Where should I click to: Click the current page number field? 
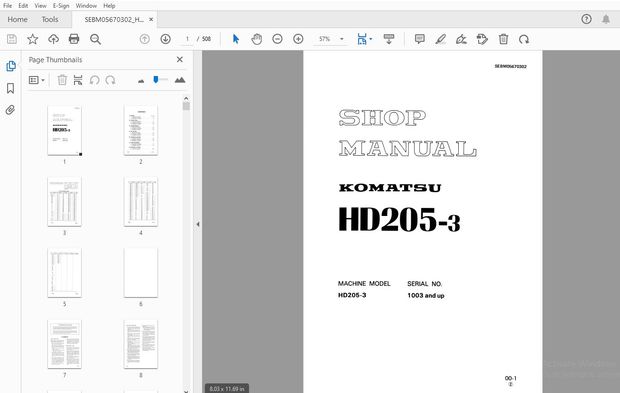pyautogui.click(x=187, y=39)
